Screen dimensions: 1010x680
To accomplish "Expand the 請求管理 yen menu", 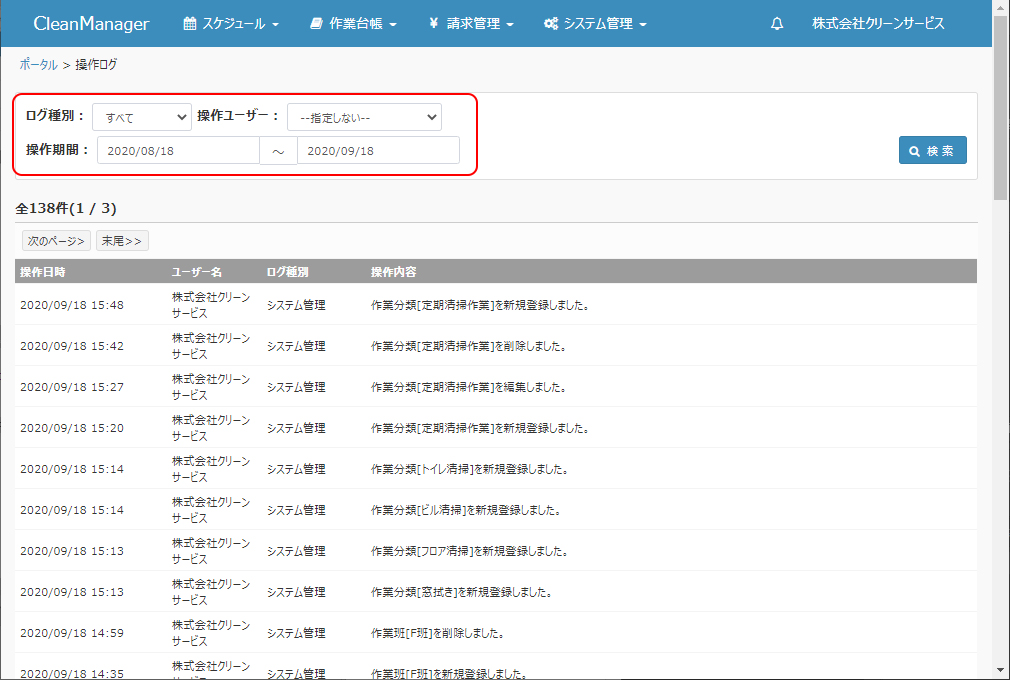I will (x=471, y=24).
